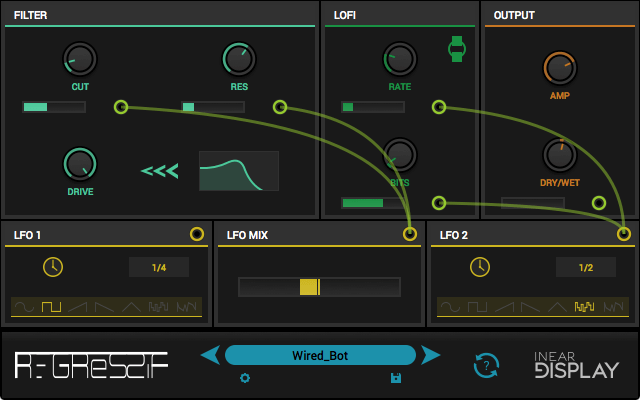Click the filter routing triple-arrow icon

tap(159, 171)
